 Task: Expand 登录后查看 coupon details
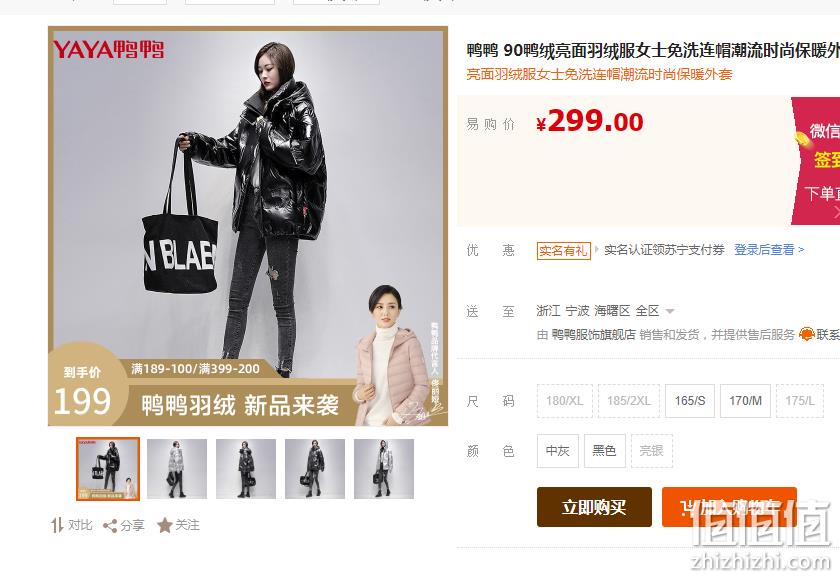click(x=769, y=250)
